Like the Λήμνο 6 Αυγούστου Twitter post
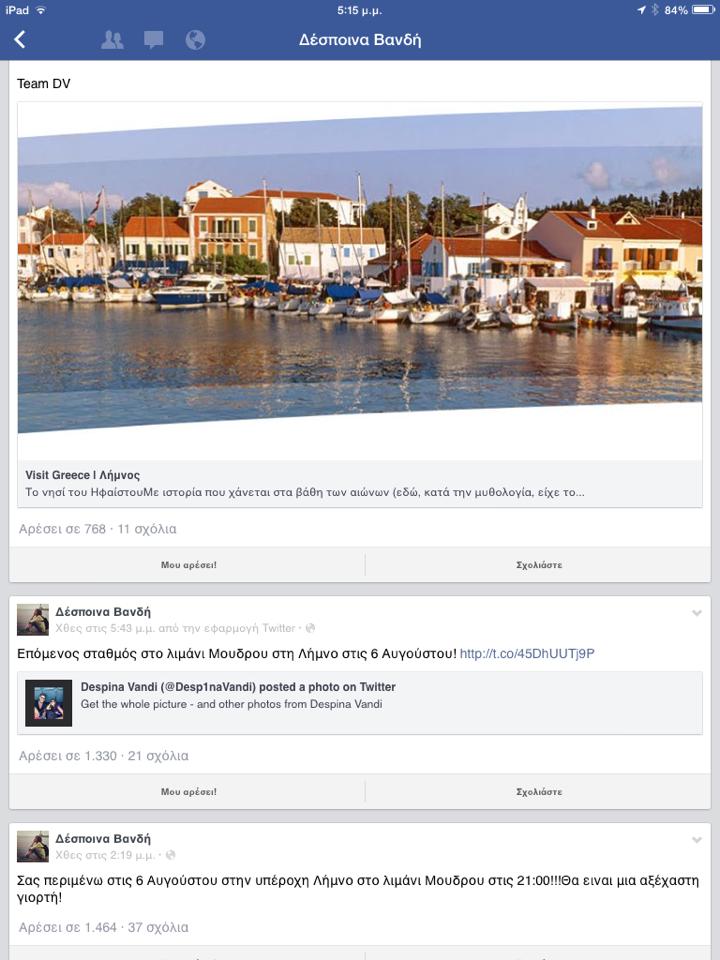 [188, 792]
